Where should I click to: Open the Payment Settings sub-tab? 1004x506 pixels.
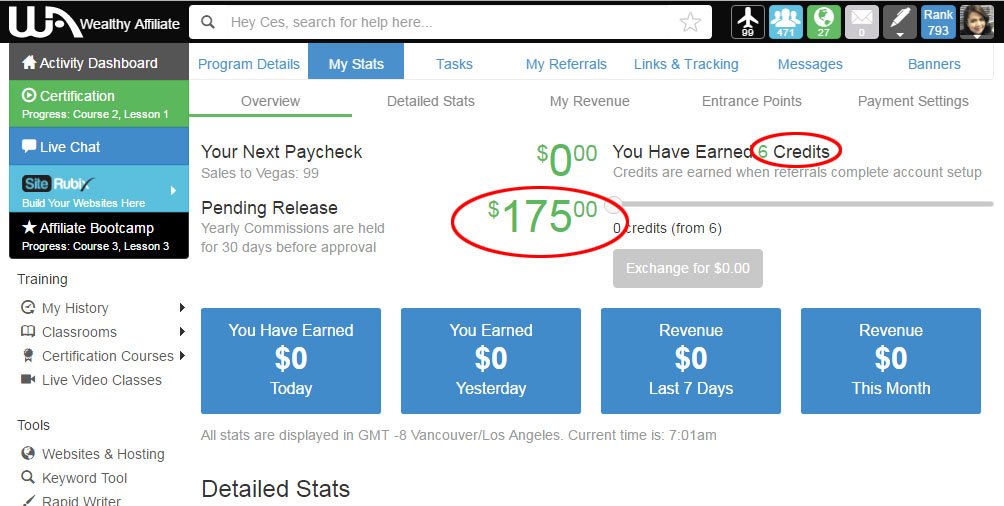[913, 101]
